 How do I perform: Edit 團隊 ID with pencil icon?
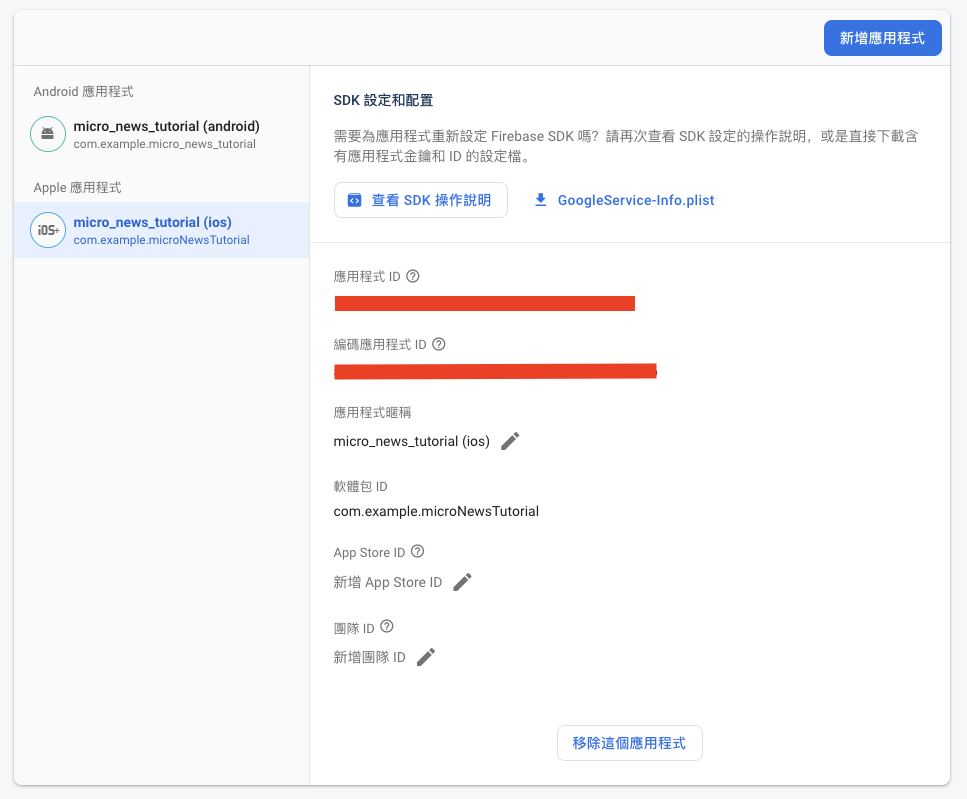pyautogui.click(x=426, y=657)
